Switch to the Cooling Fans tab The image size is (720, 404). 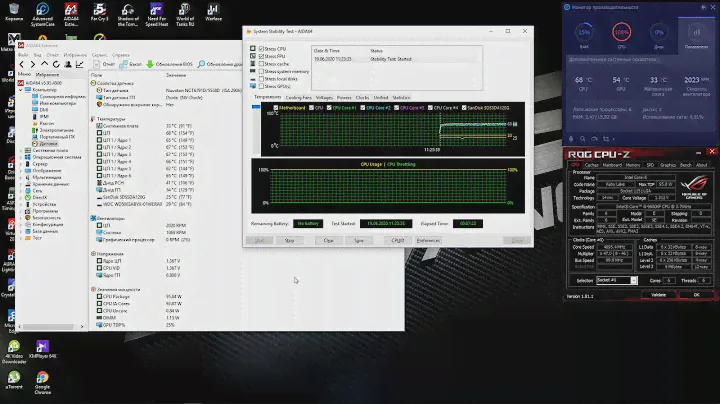298,97
